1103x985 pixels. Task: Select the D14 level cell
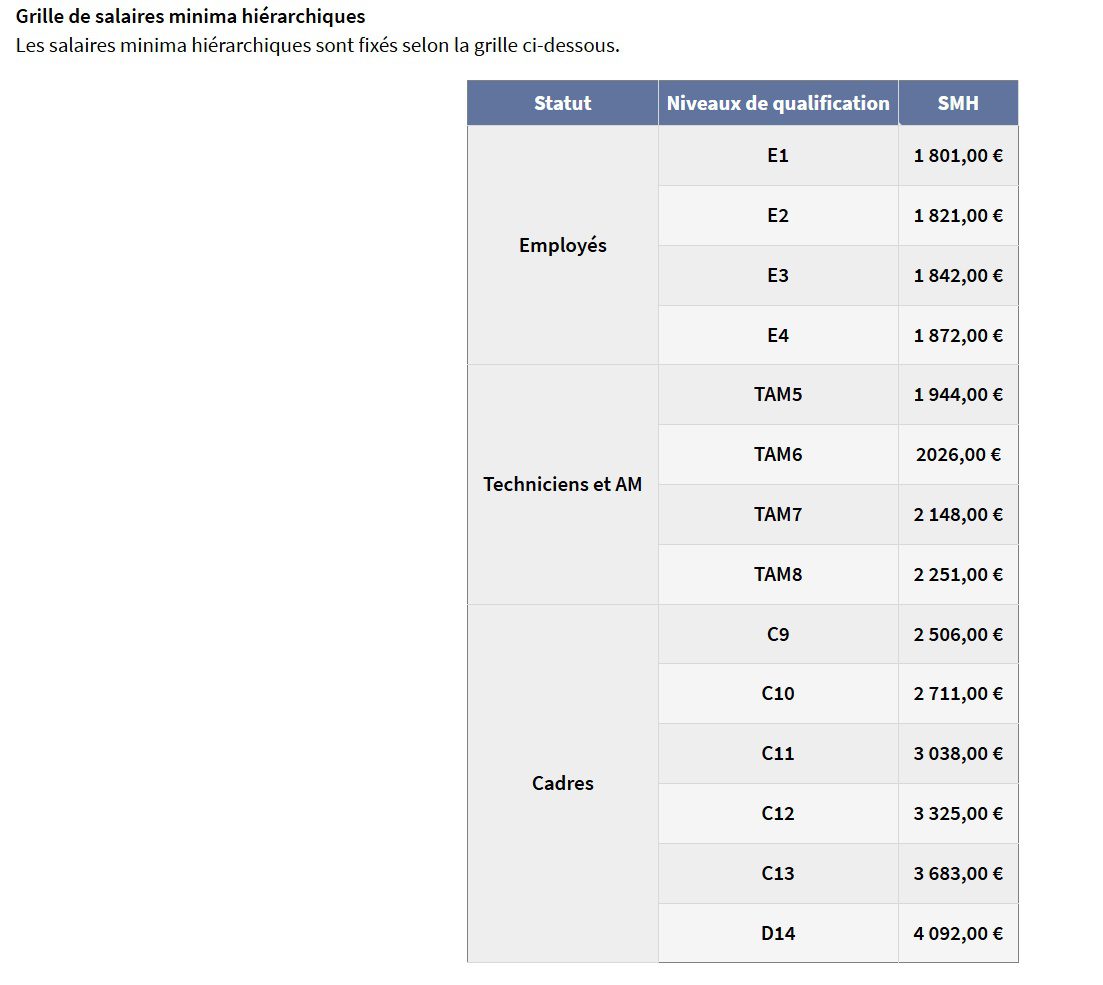(x=778, y=933)
